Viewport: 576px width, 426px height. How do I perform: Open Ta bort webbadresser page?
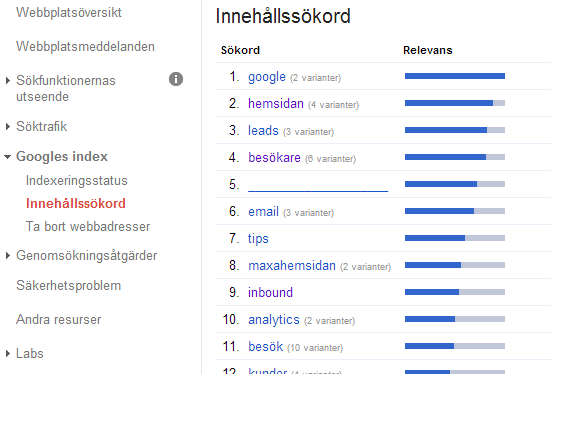click(88, 227)
